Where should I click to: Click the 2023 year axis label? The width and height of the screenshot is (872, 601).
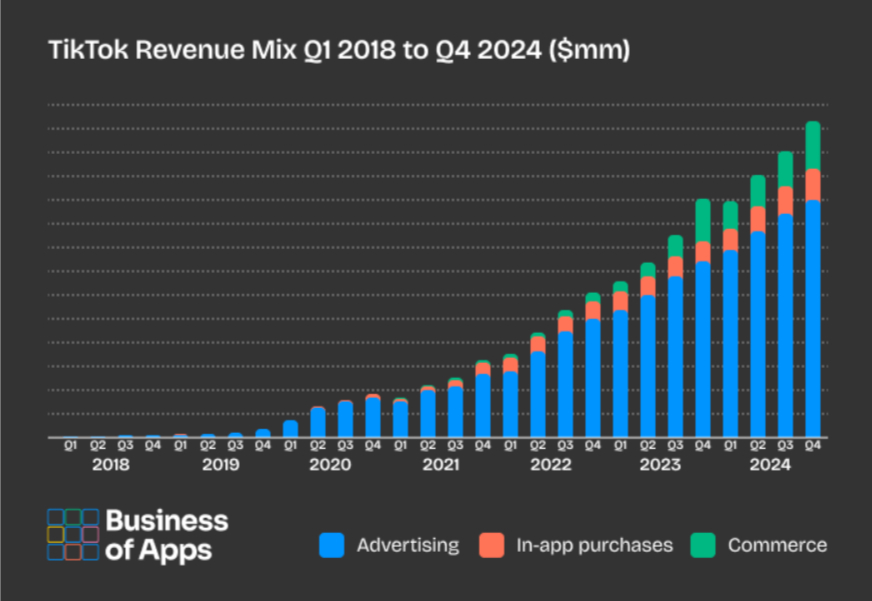pyautogui.click(x=660, y=464)
